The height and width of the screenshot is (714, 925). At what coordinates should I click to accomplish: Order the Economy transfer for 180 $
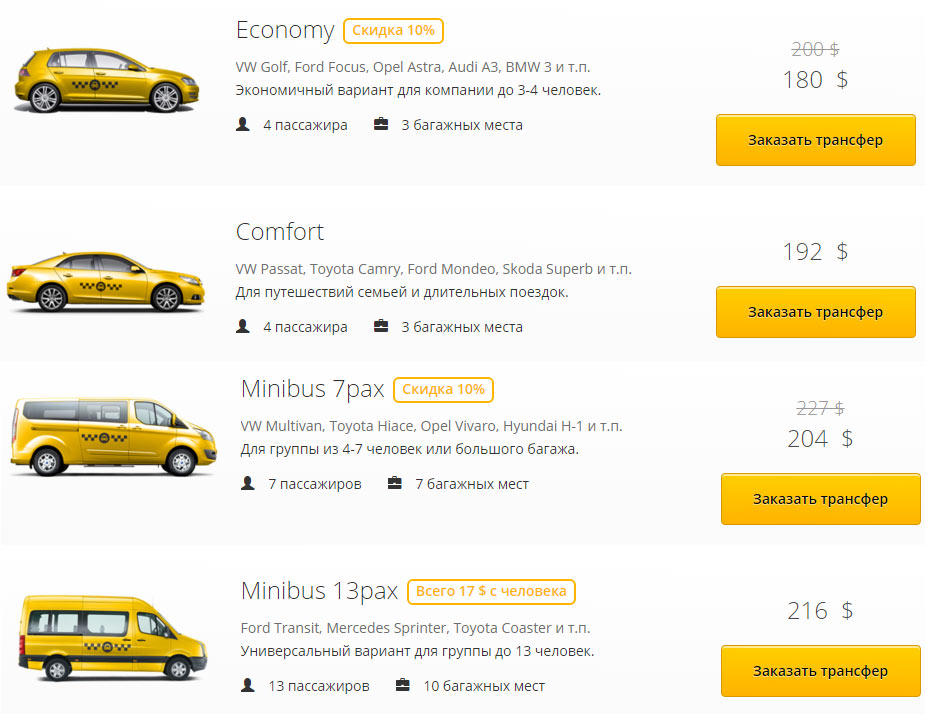coord(815,140)
